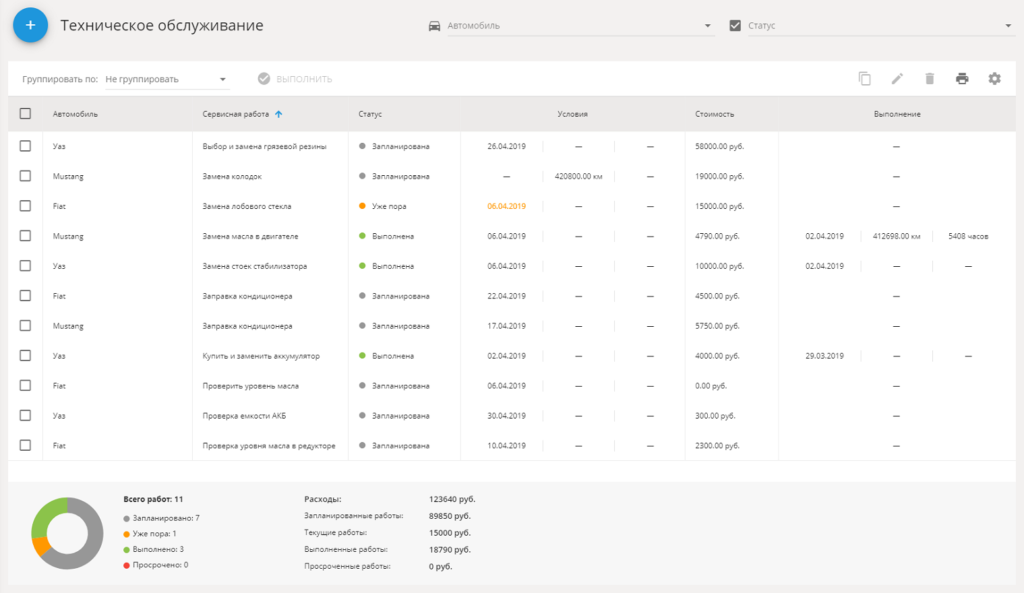The width and height of the screenshot is (1024, 593).
Task: Click the sort arrow beside Сервисная работа
Action: tap(279, 114)
